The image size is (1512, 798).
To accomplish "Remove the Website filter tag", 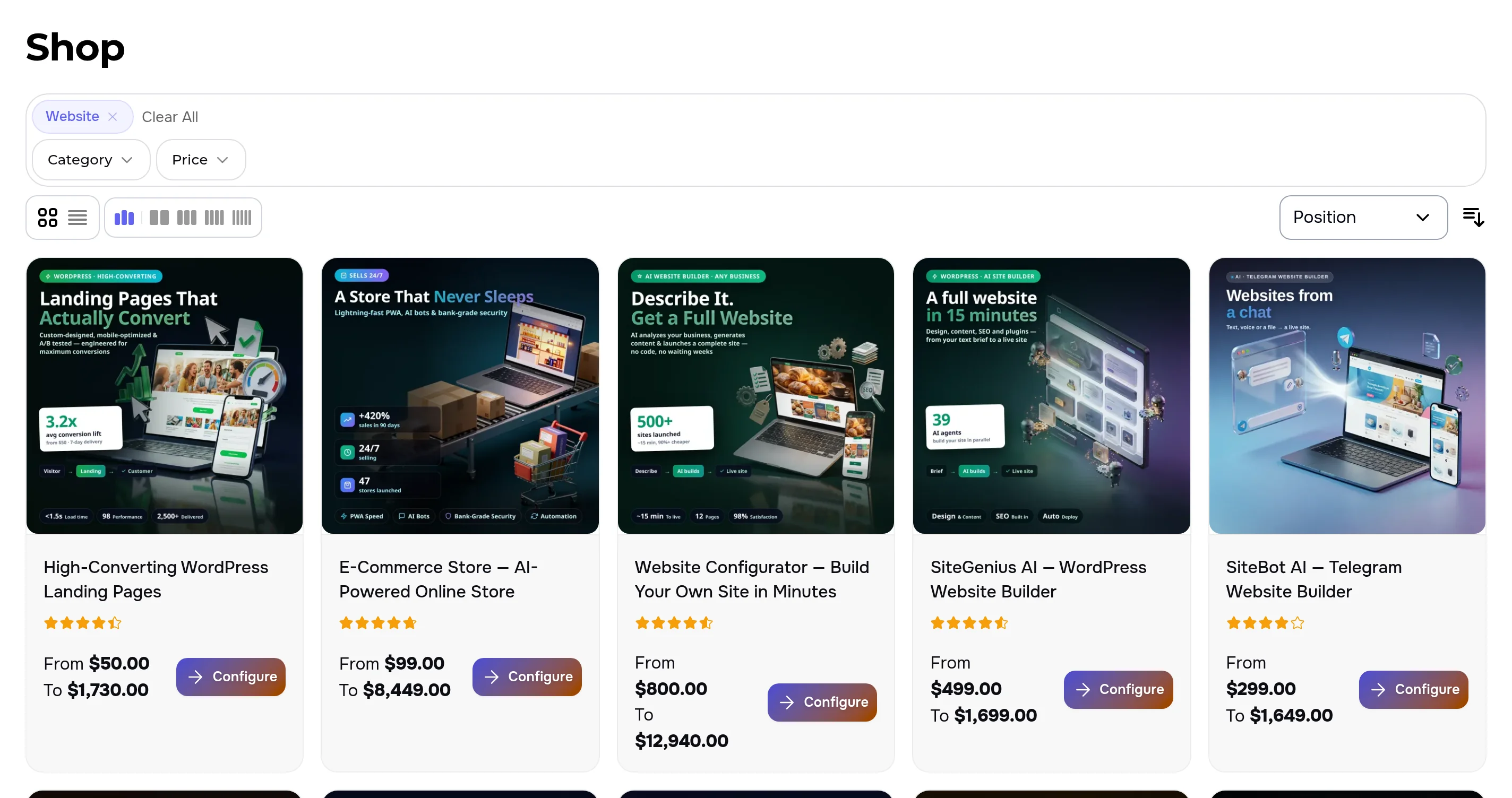I will point(113,117).
